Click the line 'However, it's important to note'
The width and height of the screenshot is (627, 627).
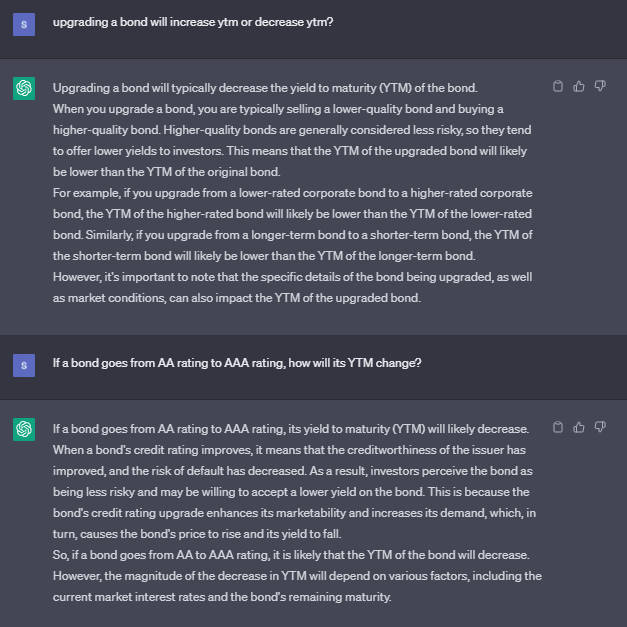(292, 277)
